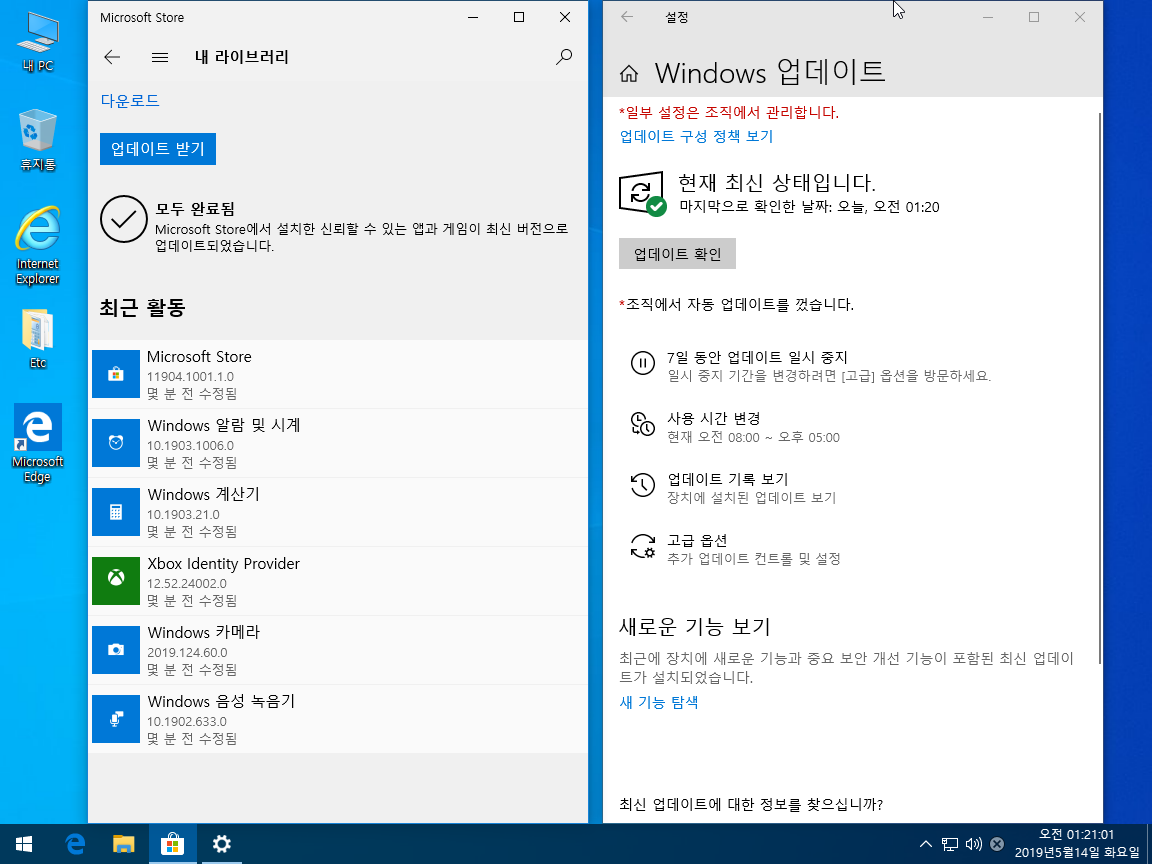Open the Microsoft Store hamburger menu

[159, 57]
